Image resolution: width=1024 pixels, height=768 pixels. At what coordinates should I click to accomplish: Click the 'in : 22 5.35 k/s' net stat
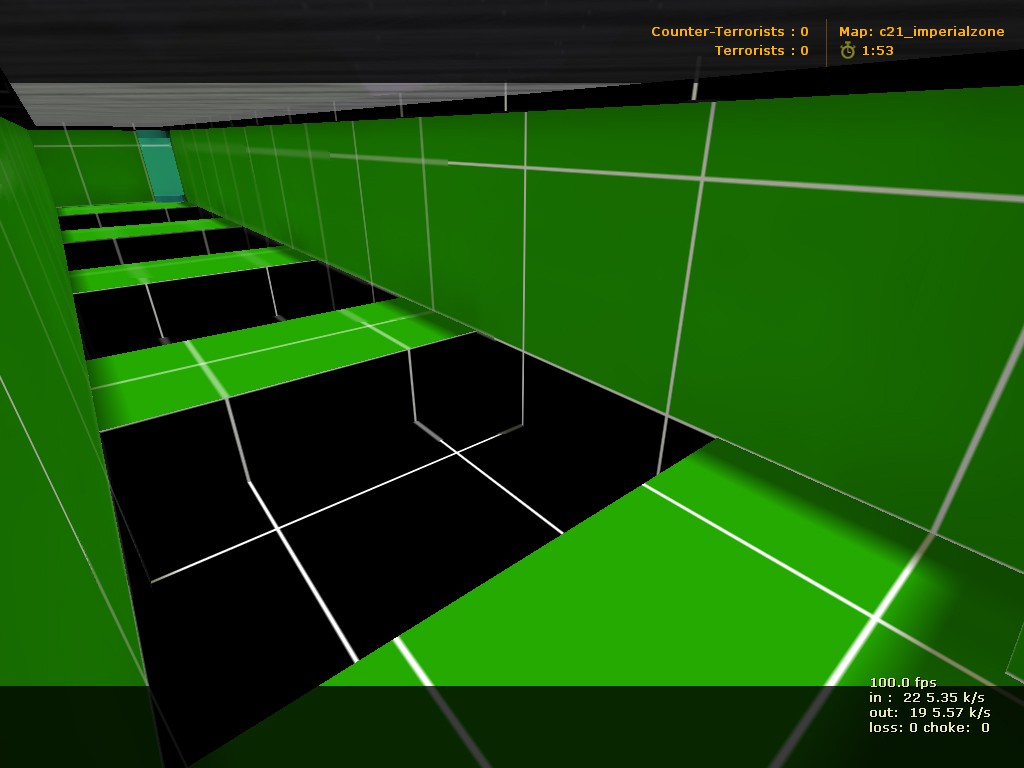coord(927,697)
